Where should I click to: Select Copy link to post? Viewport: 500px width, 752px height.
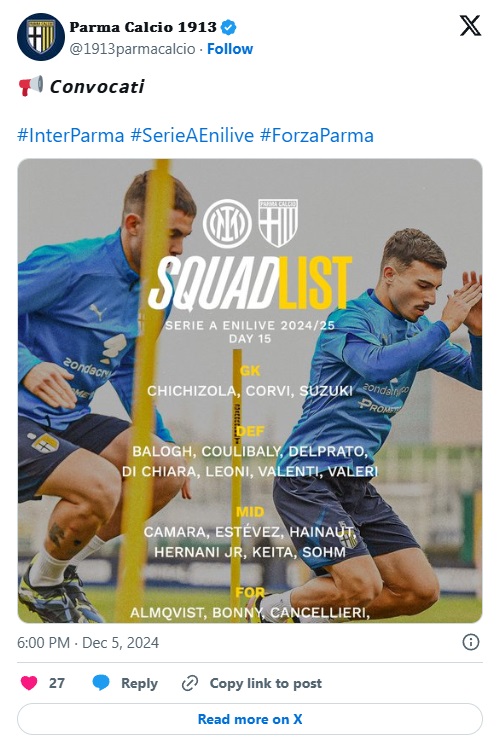pyautogui.click(x=266, y=683)
